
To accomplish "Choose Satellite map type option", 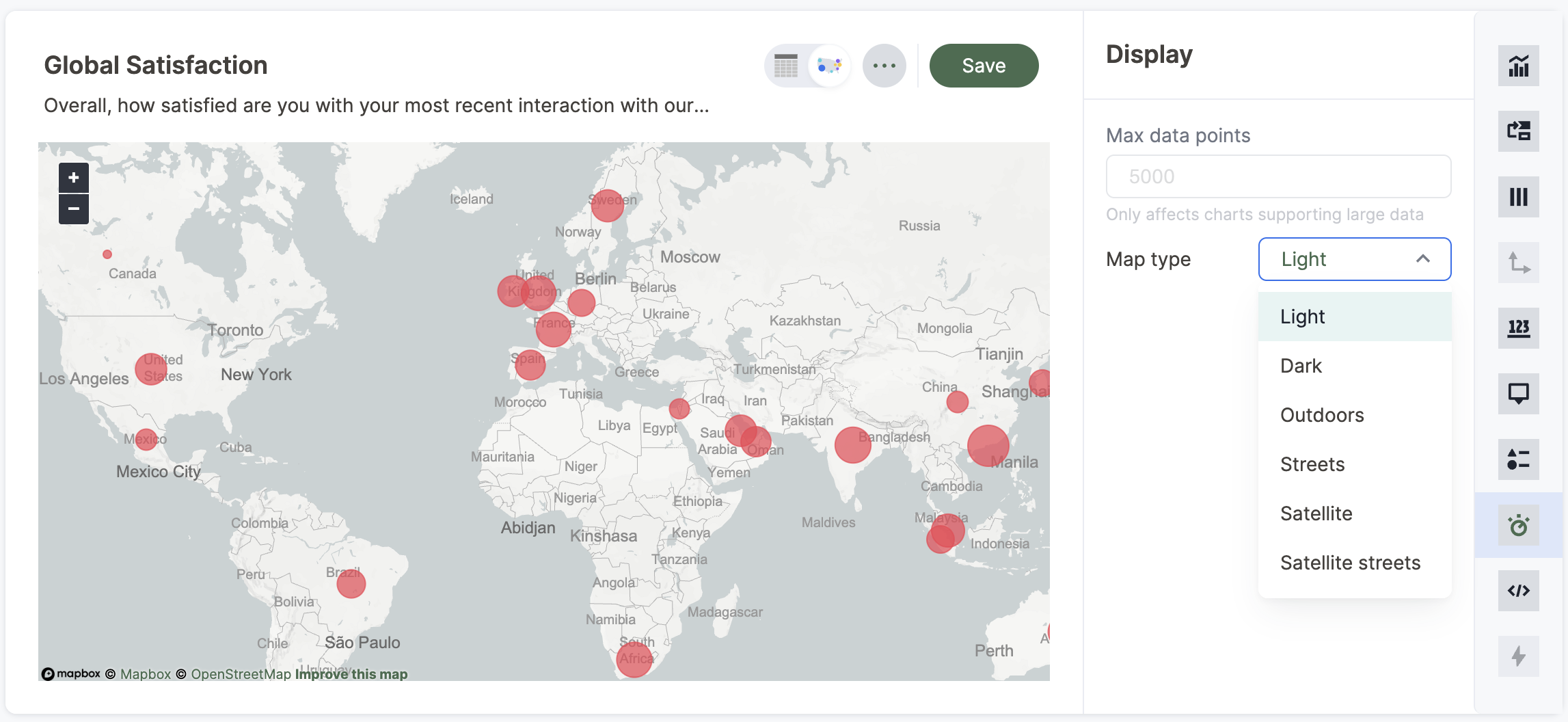I will pos(1354,513).
